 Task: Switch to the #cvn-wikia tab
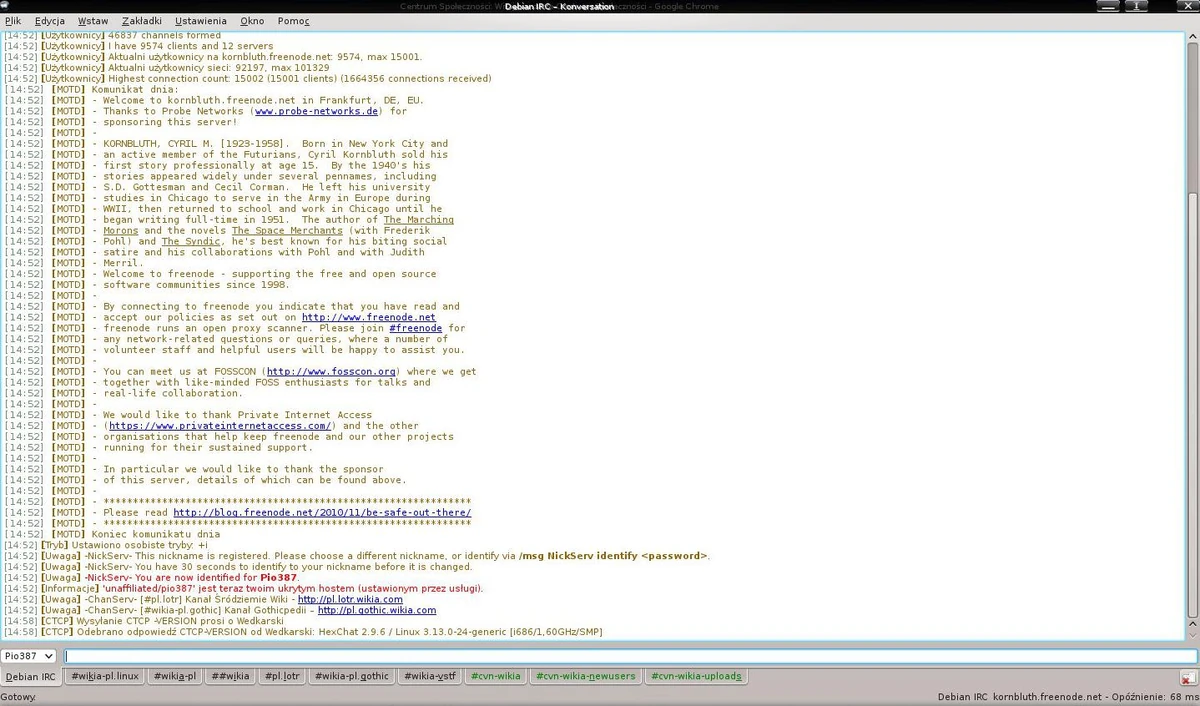tap(495, 676)
